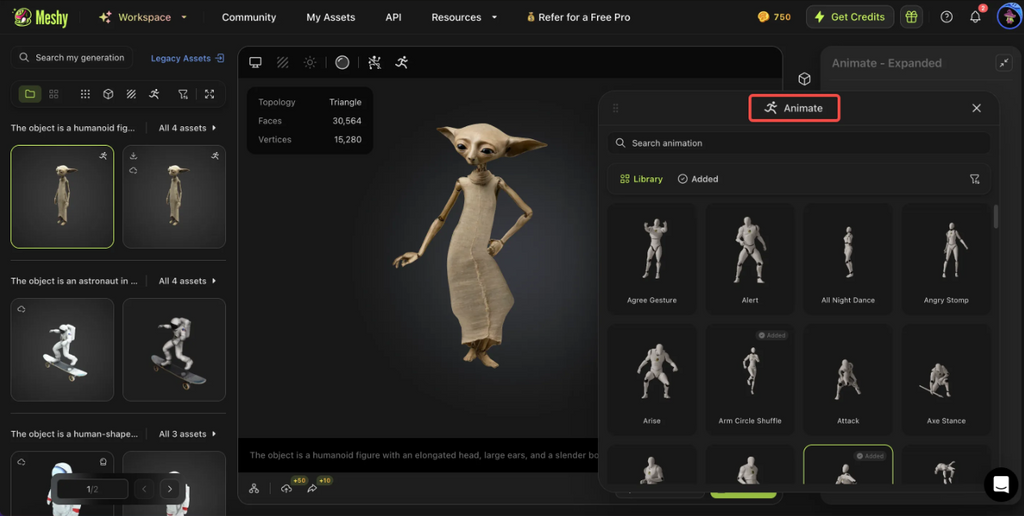Open the Workspace dropdown

(142, 17)
